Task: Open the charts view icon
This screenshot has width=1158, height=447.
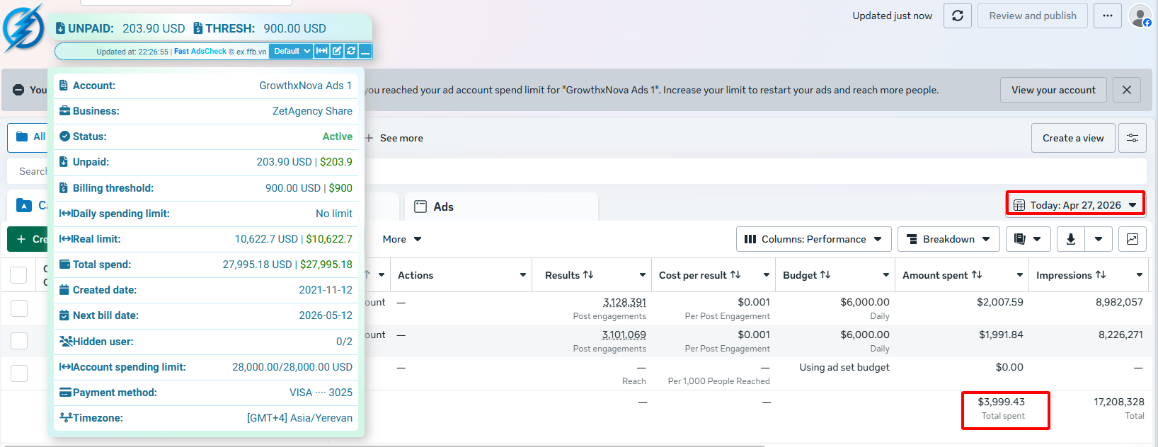Action: (x=1132, y=239)
